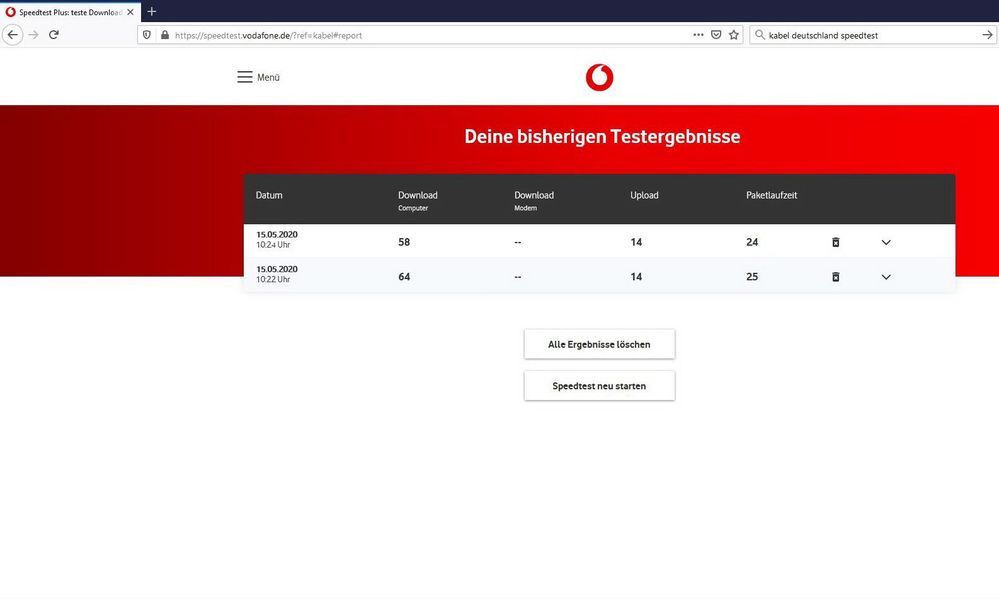The width and height of the screenshot is (999, 601).
Task: Open the Menü hamburger icon
Action: point(243,76)
